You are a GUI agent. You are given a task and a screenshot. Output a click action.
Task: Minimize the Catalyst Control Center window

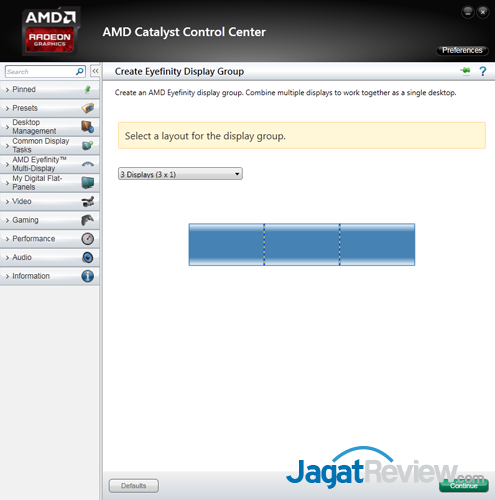[468, 12]
